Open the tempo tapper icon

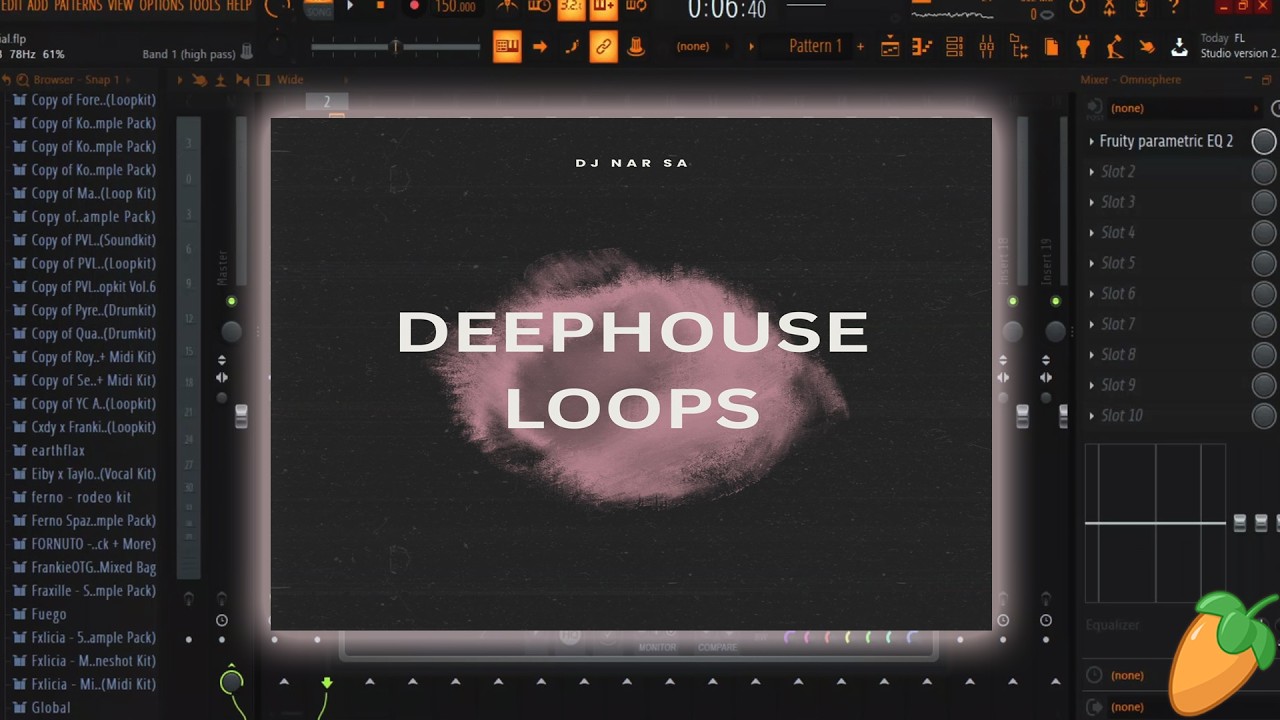point(1115,46)
